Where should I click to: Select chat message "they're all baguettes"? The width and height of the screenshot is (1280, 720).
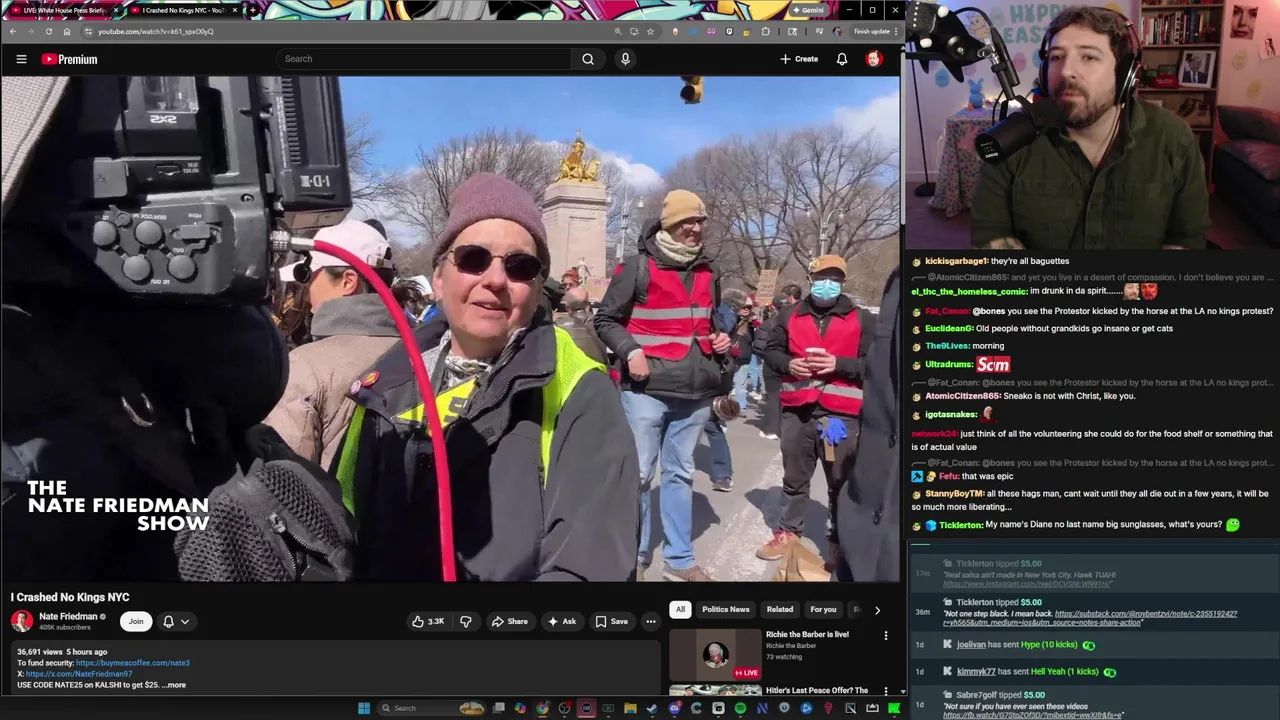1030,261
